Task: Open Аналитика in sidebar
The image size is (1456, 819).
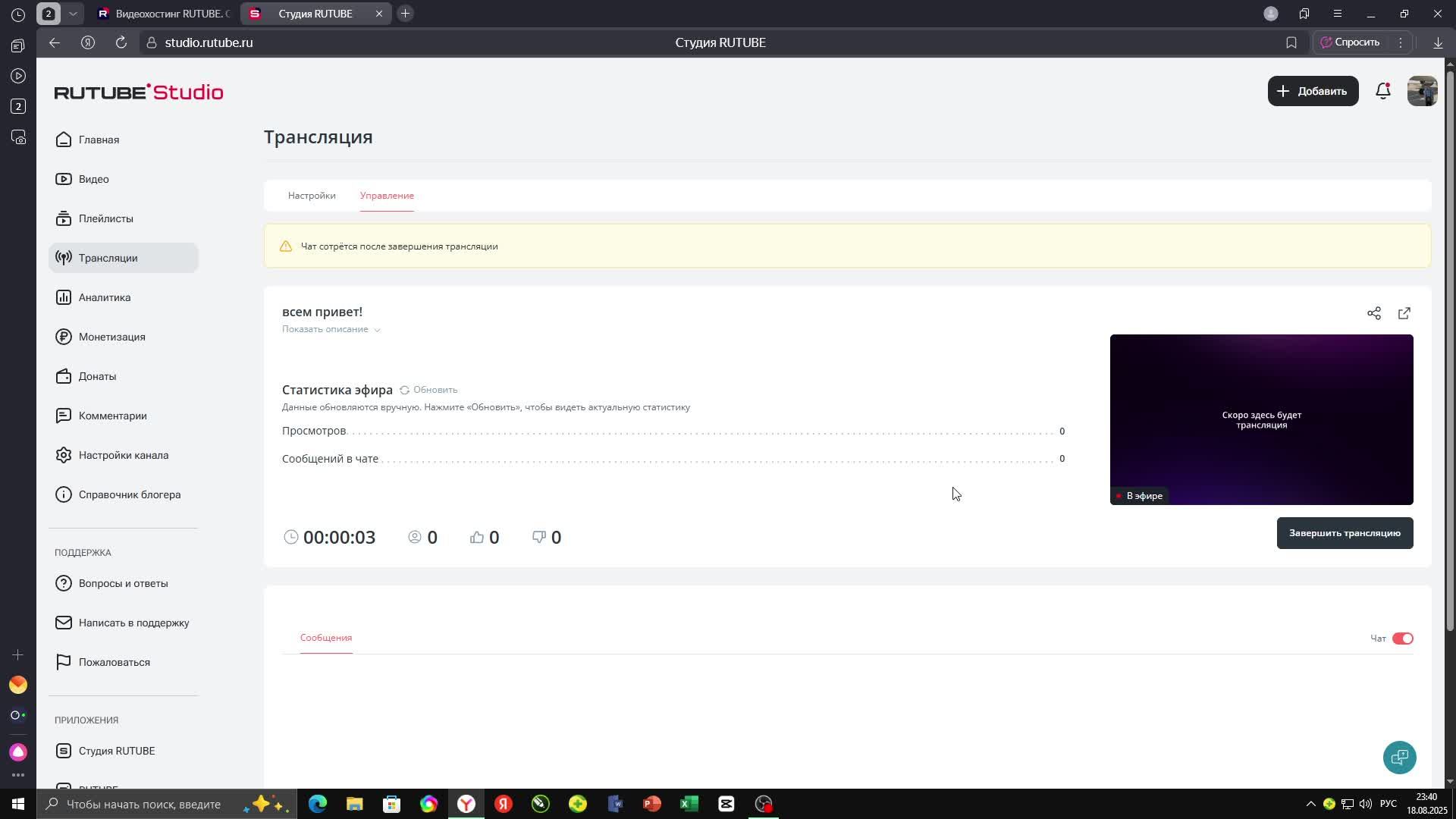Action: (105, 297)
